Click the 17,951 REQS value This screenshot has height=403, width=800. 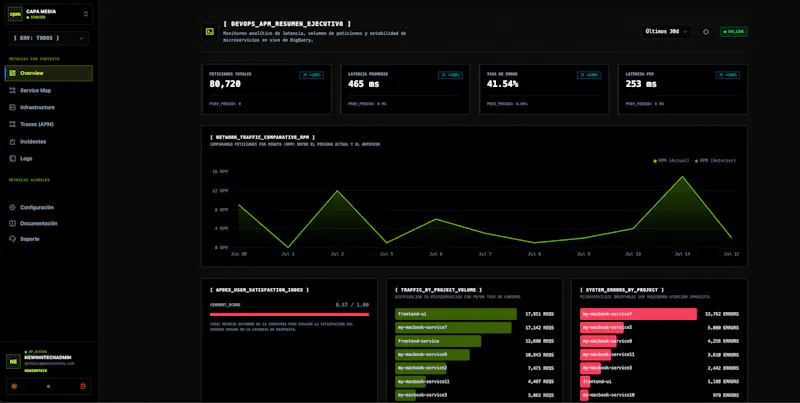(539, 314)
